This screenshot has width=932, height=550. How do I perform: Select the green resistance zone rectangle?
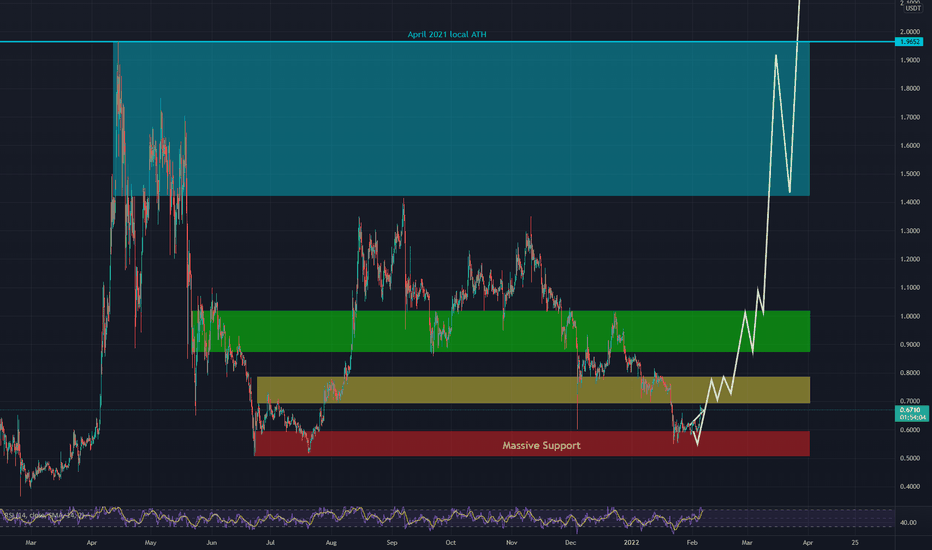500,331
